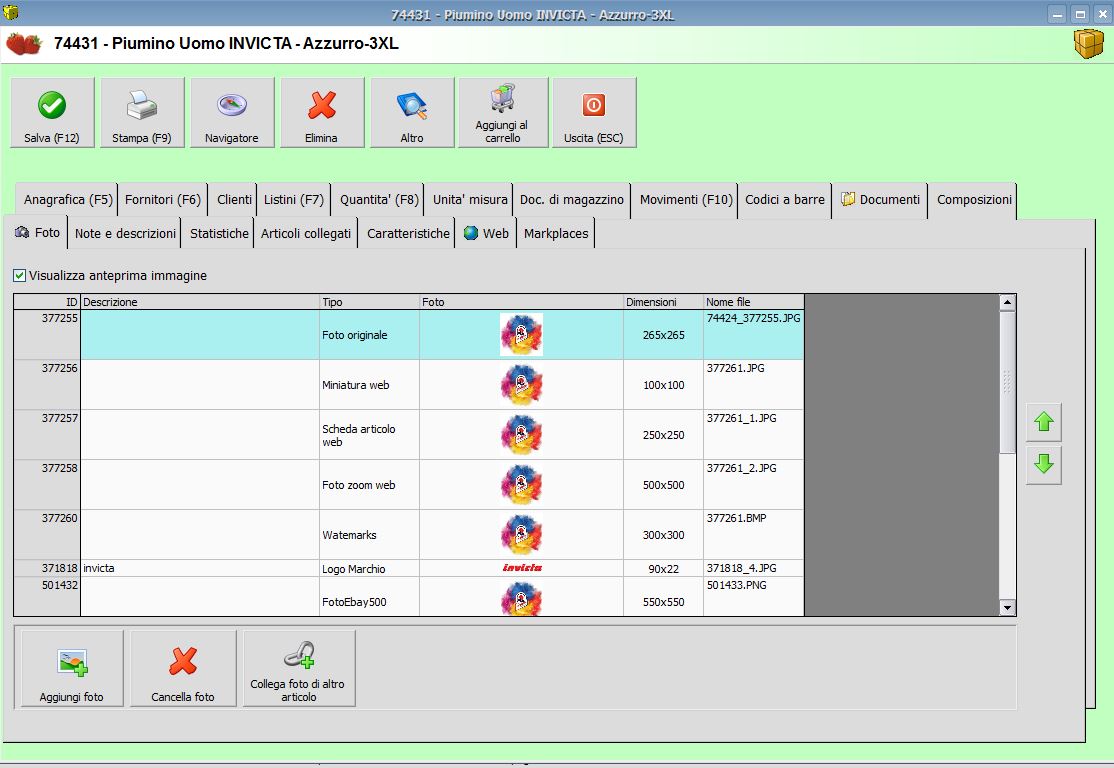Click thumbnail of FotoEbay500 row
The width and height of the screenshot is (1114, 768).
tap(521, 598)
